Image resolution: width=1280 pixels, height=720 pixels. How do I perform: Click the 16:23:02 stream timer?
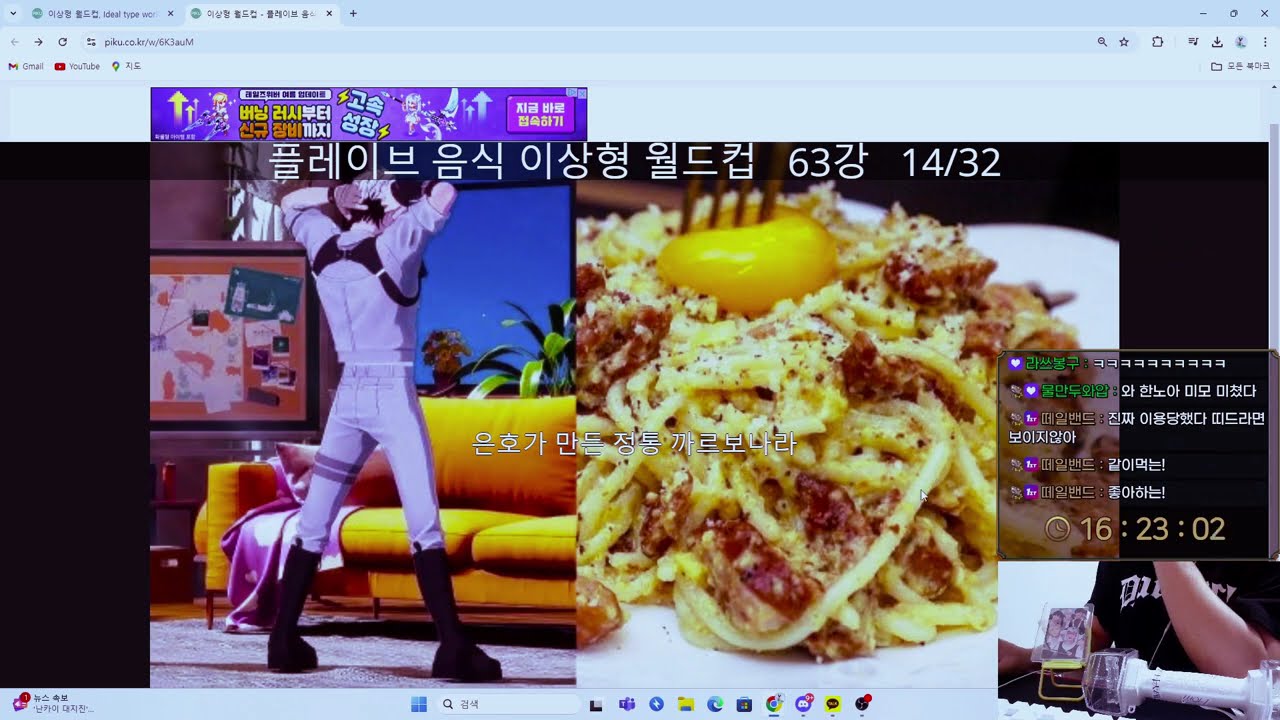[1136, 528]
